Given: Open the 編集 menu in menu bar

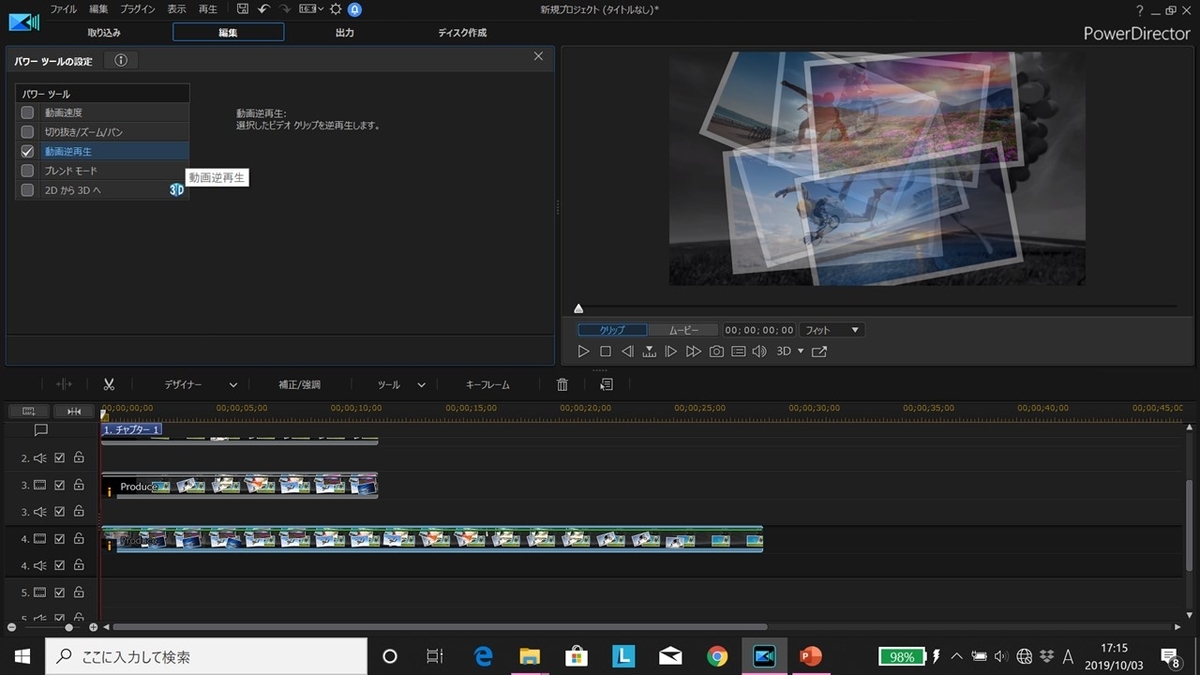Looking at the screenshot, I should click(x=98, y=9).
